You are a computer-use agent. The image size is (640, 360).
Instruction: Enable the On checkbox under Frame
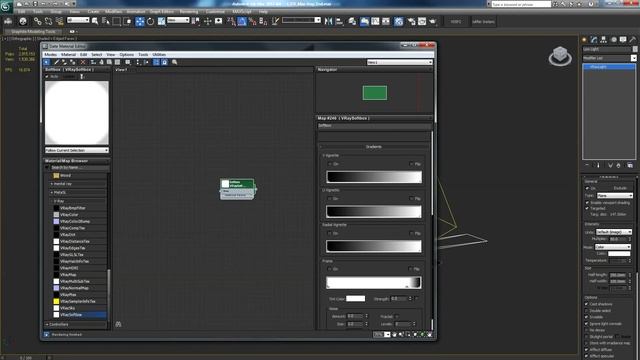pyautogui.click(x=330, y=269)
